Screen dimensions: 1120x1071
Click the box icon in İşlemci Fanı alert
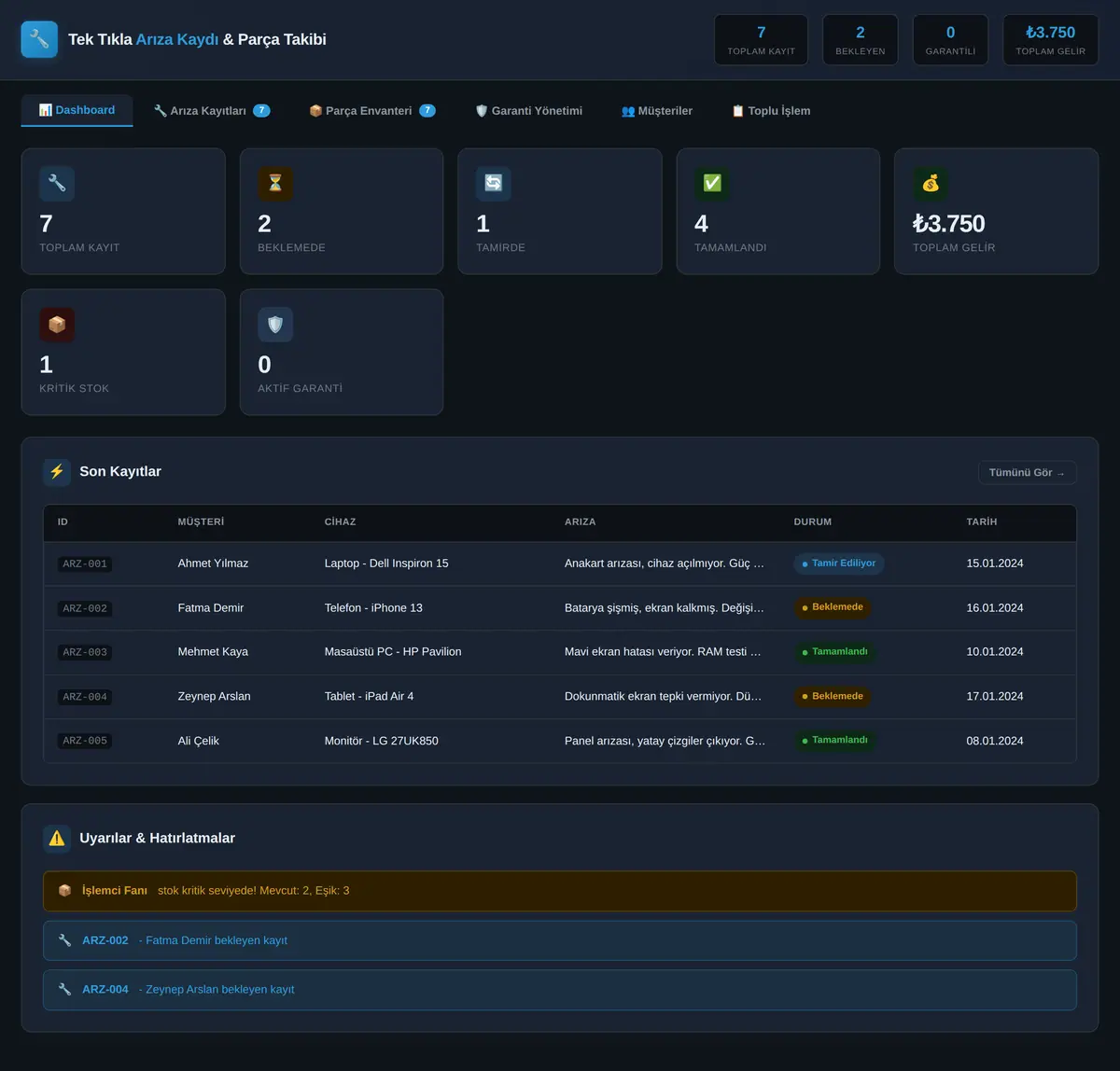click(64, 891)
